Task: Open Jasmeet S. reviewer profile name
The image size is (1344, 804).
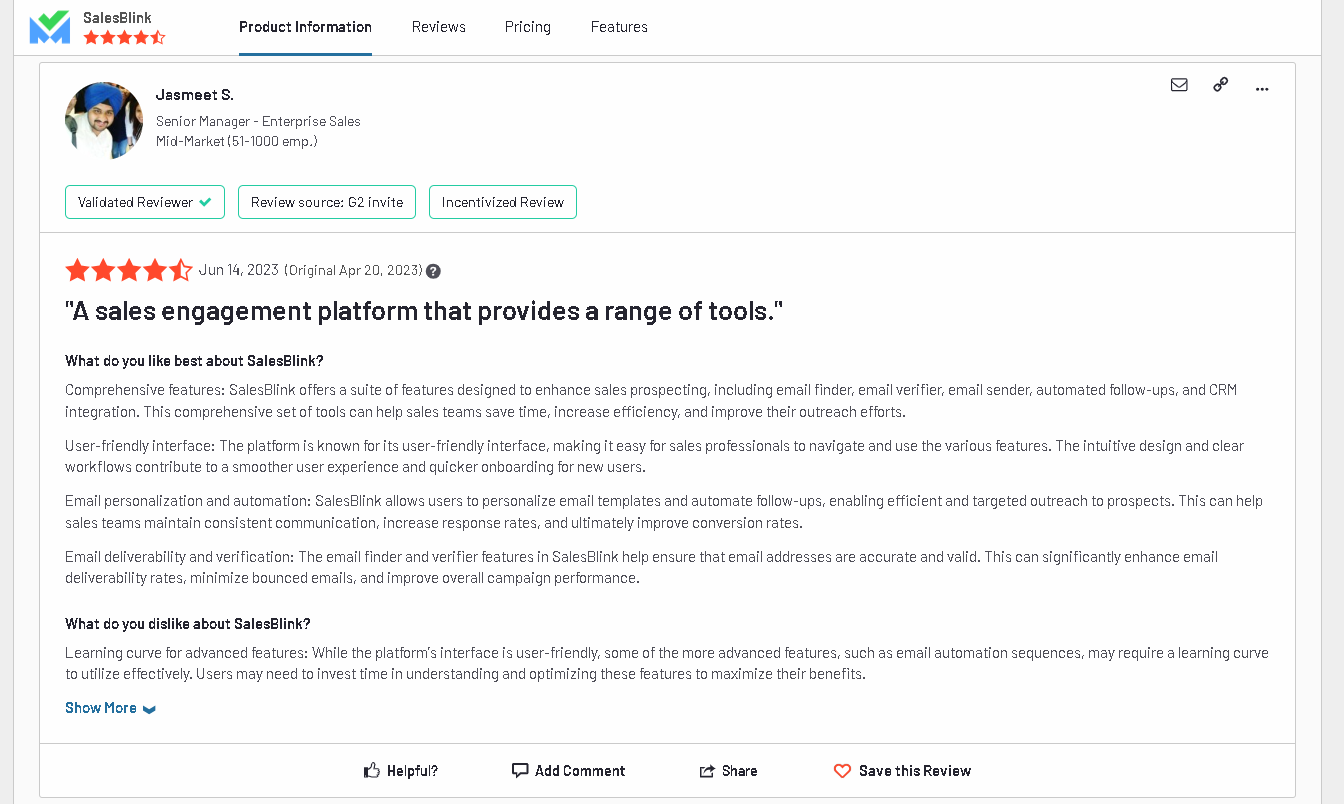Action: pos(195,95)
